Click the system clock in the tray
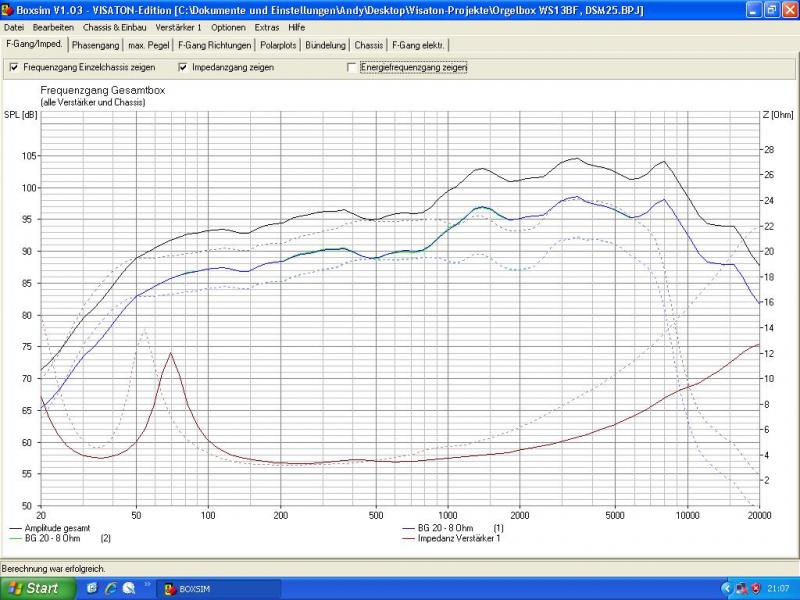The width and height of the screenshot is (800, 600). click(781, 588)
